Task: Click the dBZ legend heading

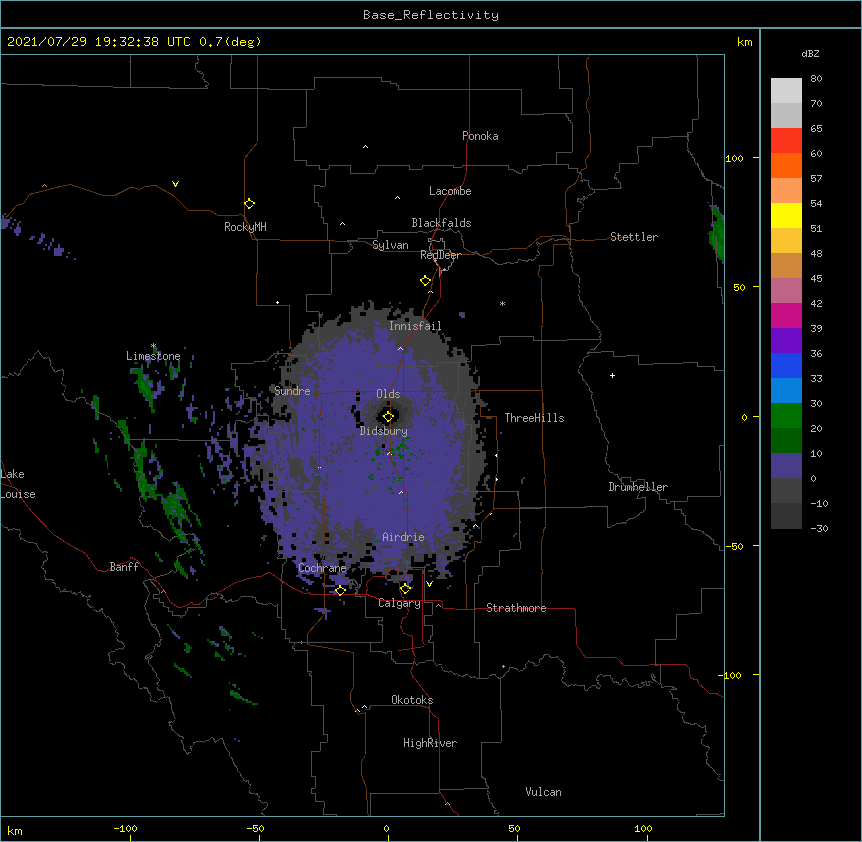Action: [x=810, y=54]
